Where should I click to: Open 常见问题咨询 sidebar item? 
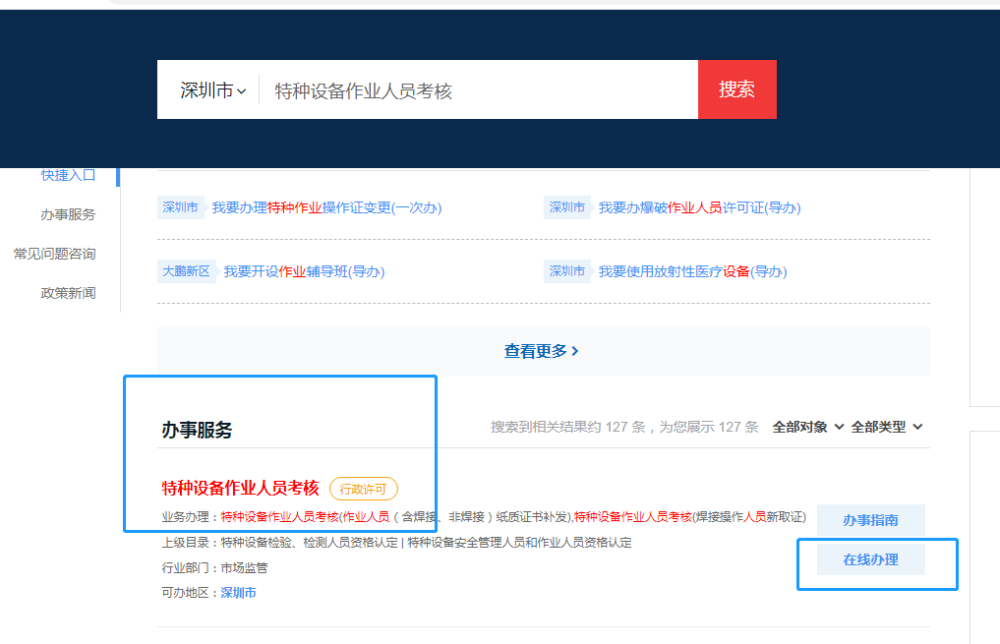click(x=55, y=254)
